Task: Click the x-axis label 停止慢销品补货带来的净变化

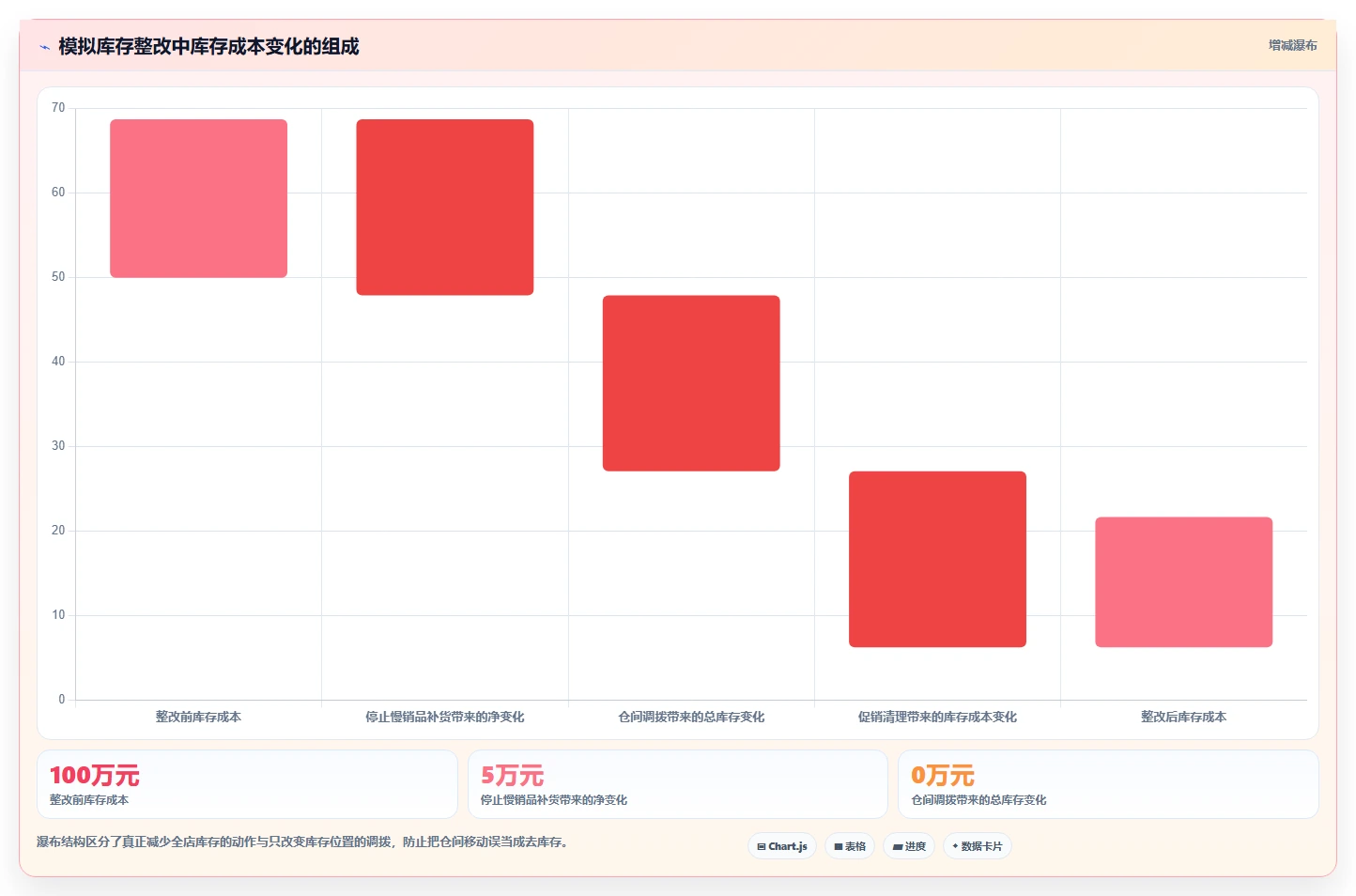Action: [x=445, y=717]
